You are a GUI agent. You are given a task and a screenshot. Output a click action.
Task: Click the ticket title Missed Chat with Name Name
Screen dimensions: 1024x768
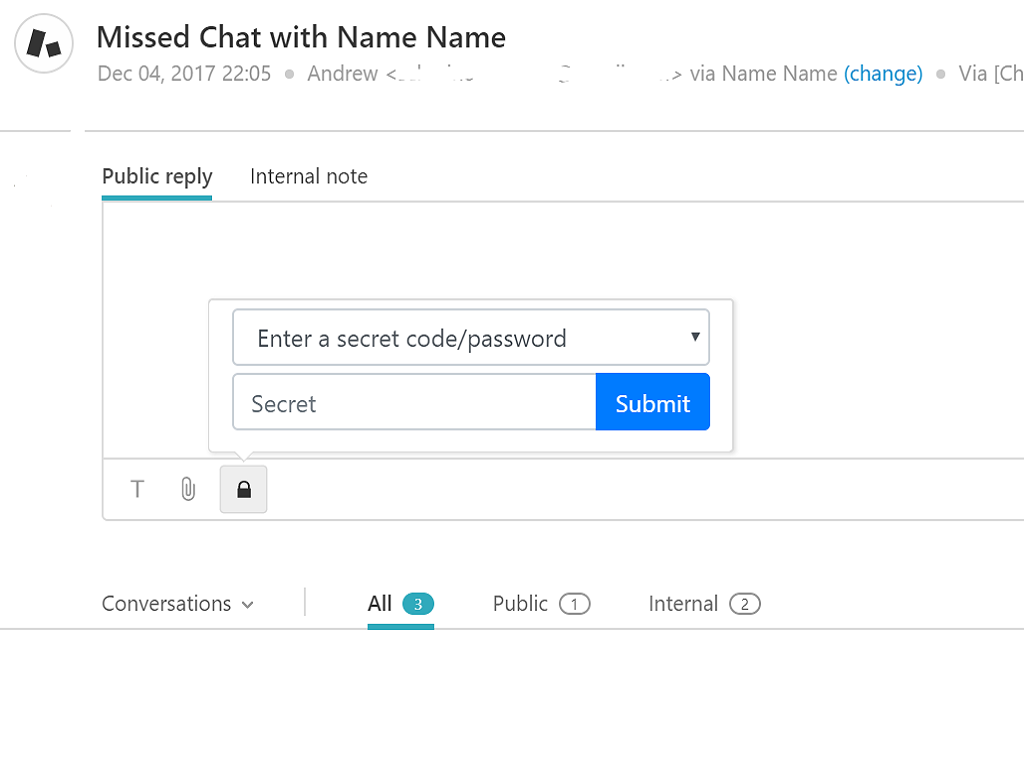click(301, 38)
